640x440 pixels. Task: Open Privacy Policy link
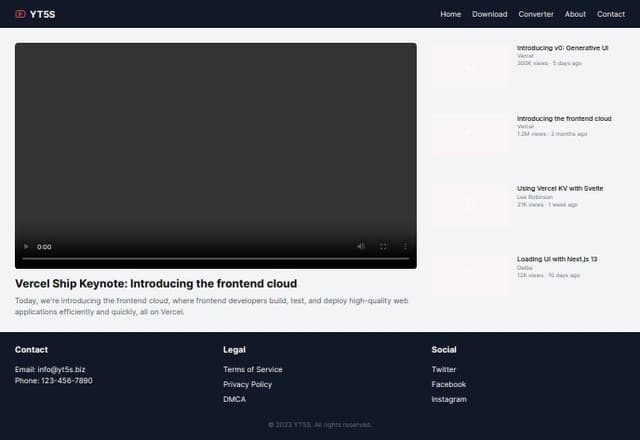coord(247,384)
